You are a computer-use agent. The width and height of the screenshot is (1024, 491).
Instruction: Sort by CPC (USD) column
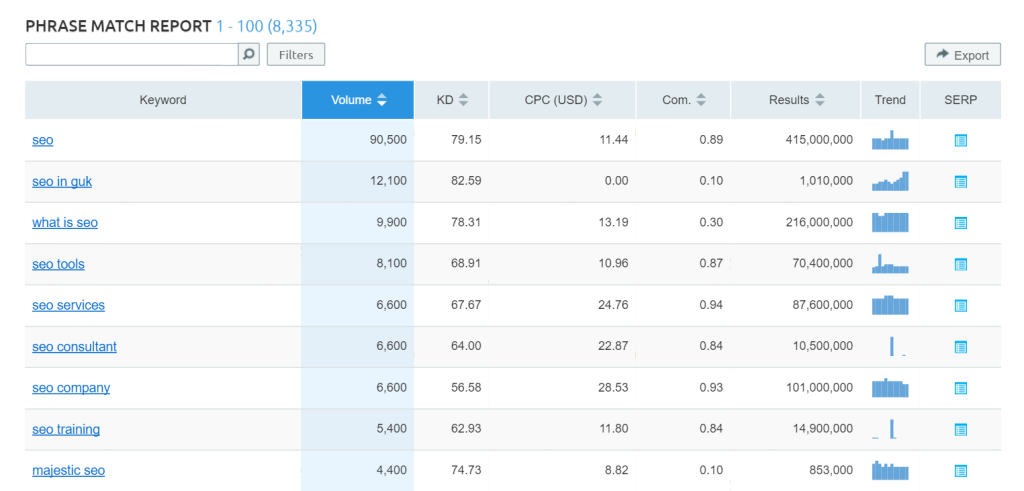click(563, 100)
